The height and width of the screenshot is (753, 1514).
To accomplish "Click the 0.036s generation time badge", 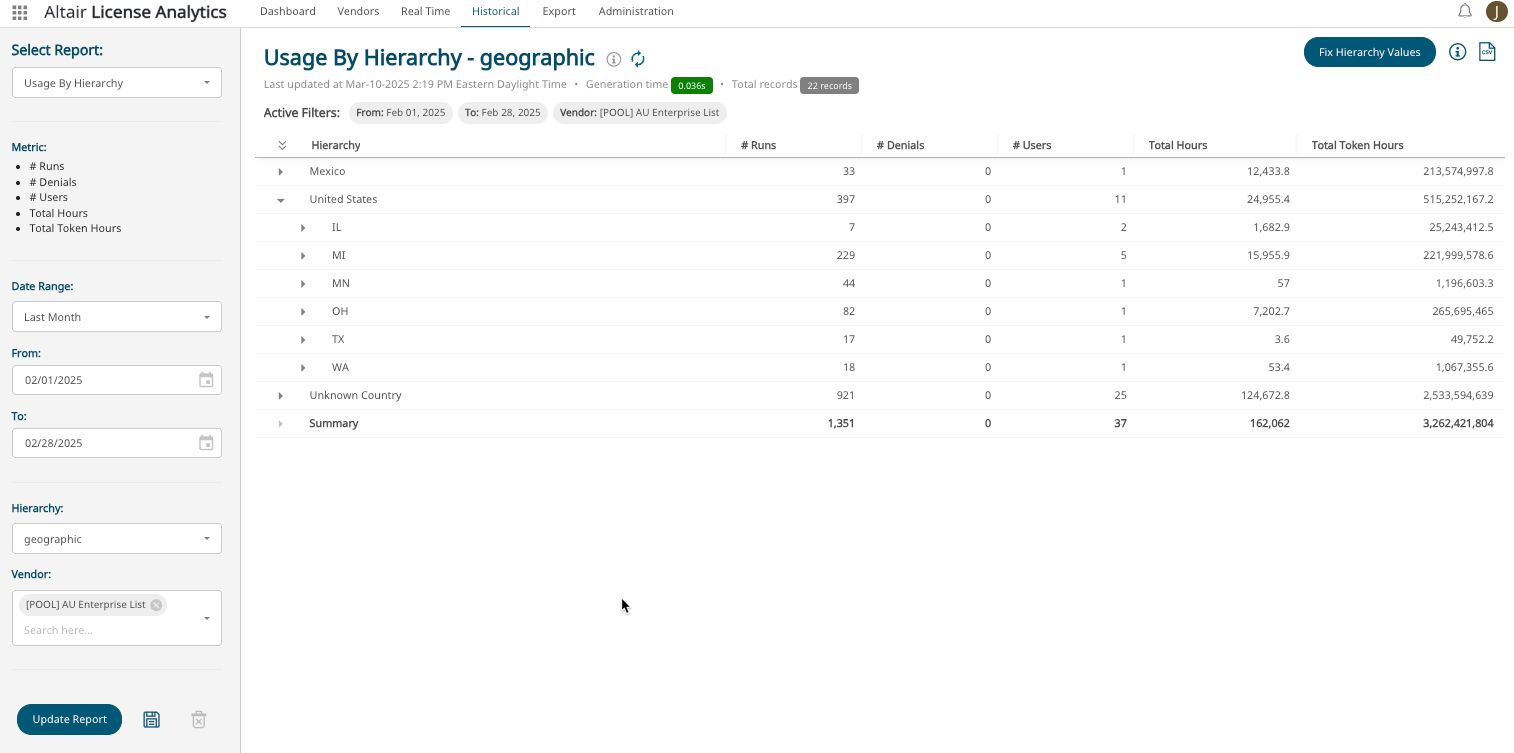I will (692, 86).
